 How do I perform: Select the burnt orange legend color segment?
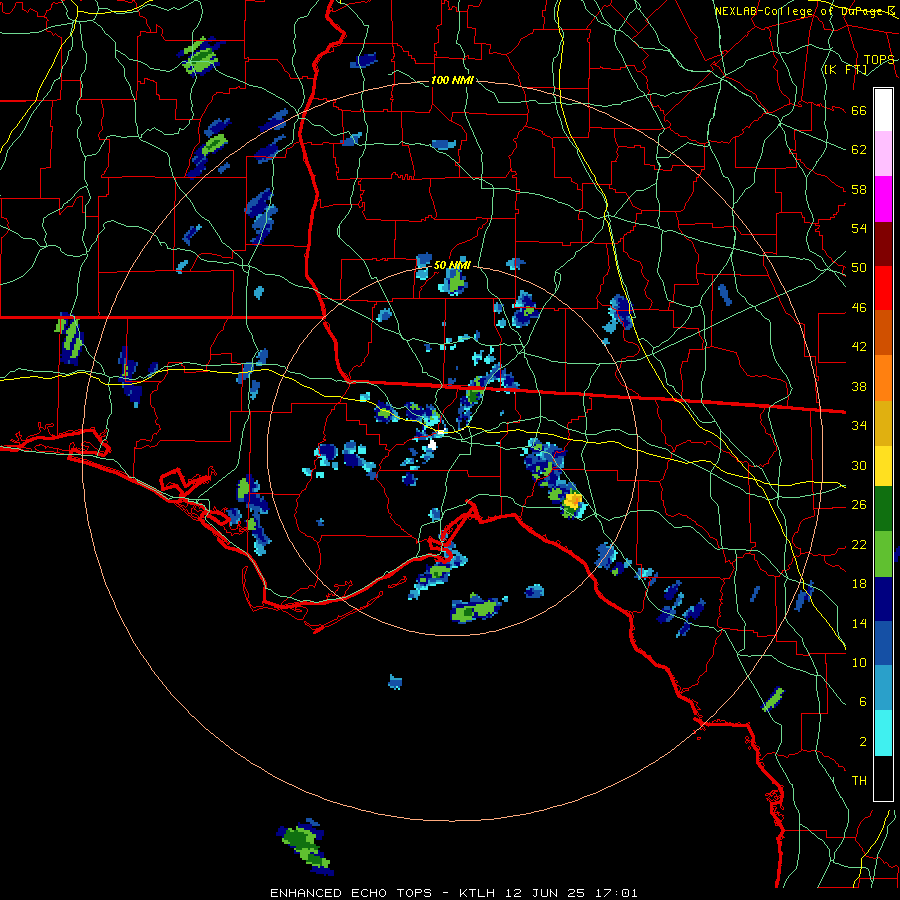click(883, 332)
